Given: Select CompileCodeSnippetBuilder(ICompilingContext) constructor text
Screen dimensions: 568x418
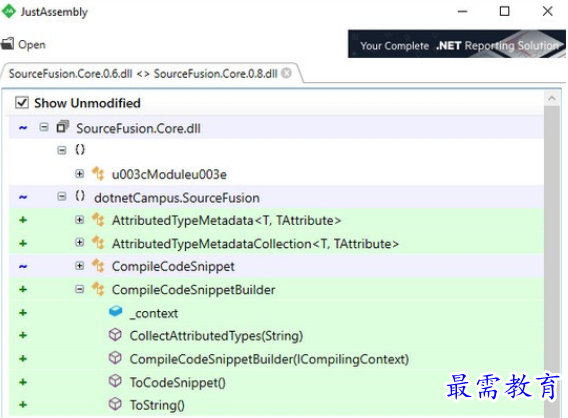Looking at the screenshot, I should [269, 359].
